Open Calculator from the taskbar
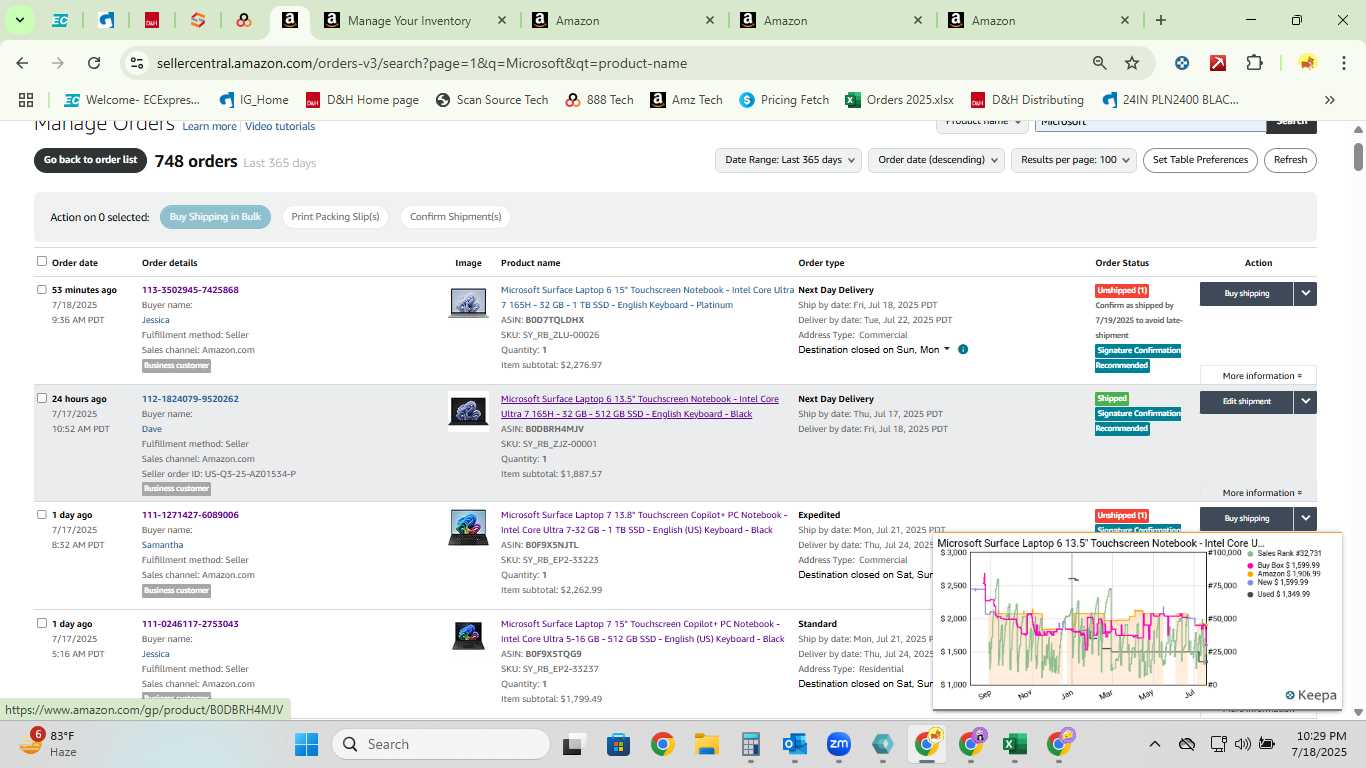Image resolution: width=1366 pixels, height=768 pixels. [x=751, y=744]
